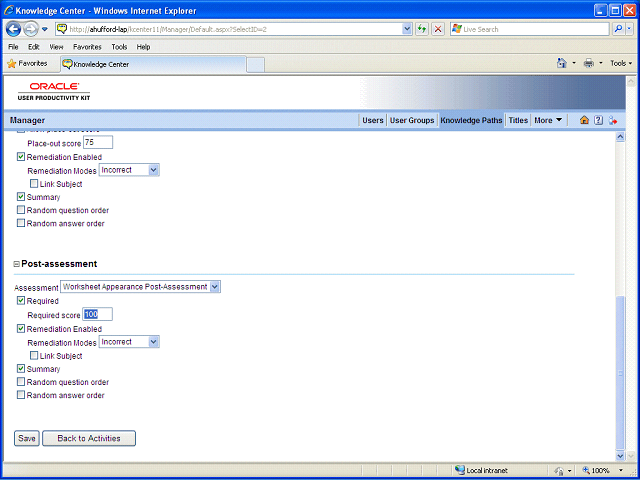The width and height of the screenshot is (640, 480).
Task: Open the File menu
Action: point(13,47)
